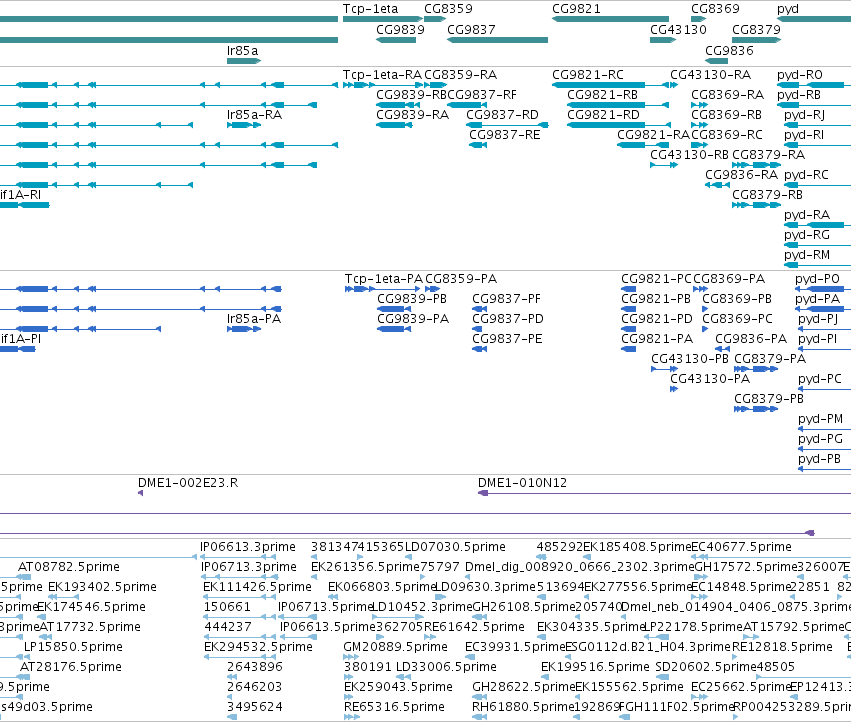
Task: Select CDS label CG8359-PA
Action: click(461, 278)
